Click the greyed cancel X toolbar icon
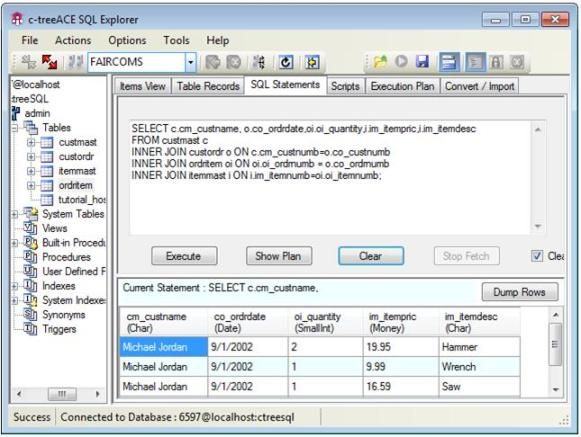 coord(234,62)
